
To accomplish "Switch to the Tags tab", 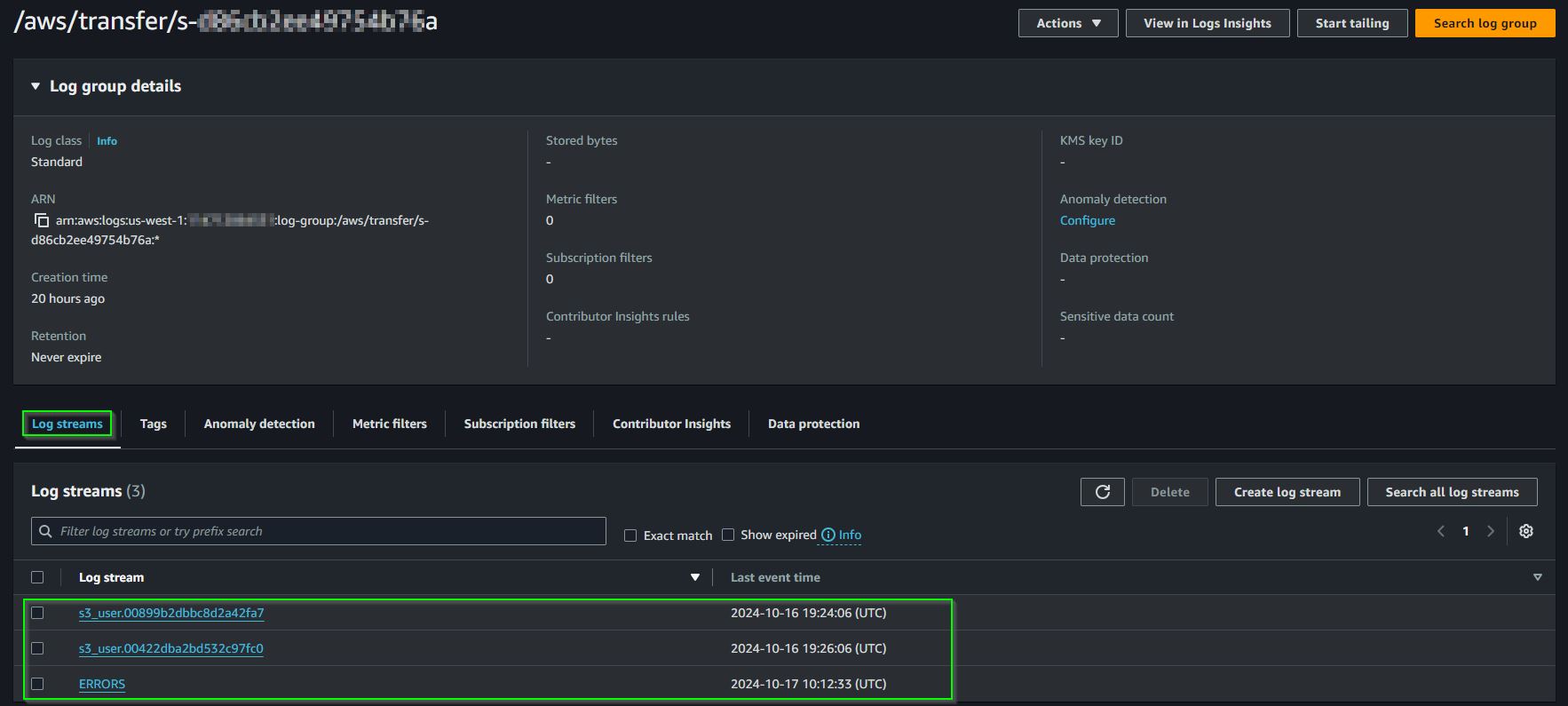I will (x=154, y=424).
